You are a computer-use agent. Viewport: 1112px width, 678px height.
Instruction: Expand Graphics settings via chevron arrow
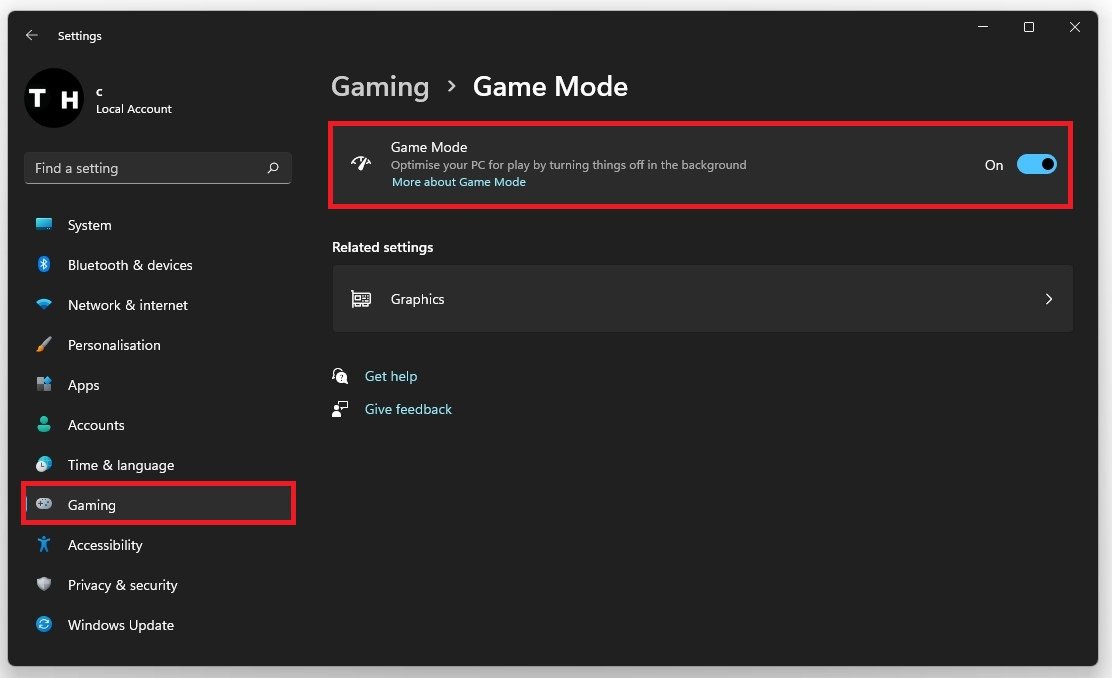1048,299
